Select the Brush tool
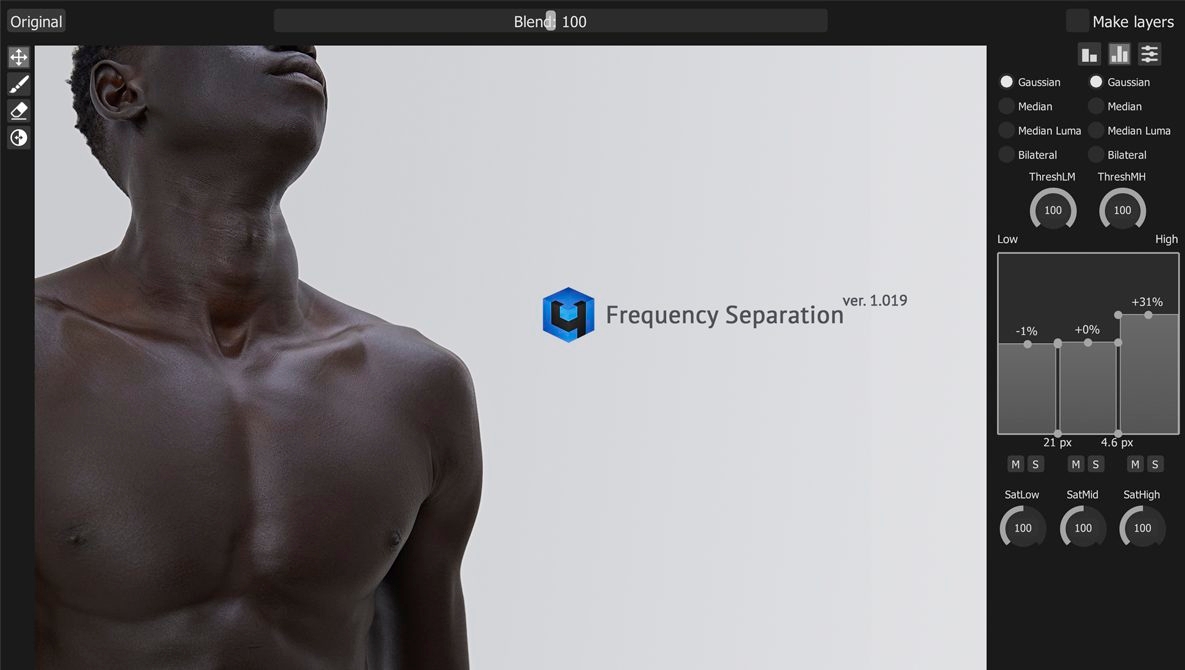The height and width of the screenshot is (670, 1185). pyautogui.click(x=18, y=84)
